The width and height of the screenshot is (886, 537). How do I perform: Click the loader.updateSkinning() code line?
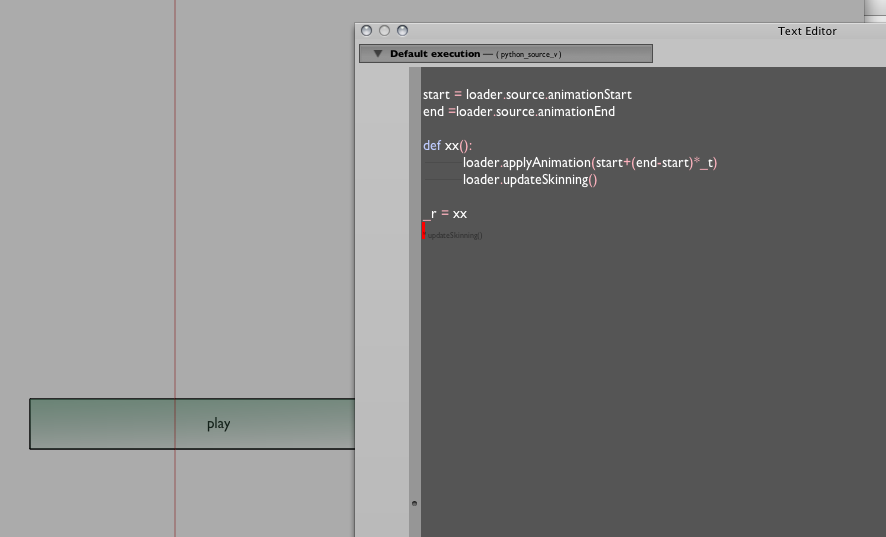529,180
